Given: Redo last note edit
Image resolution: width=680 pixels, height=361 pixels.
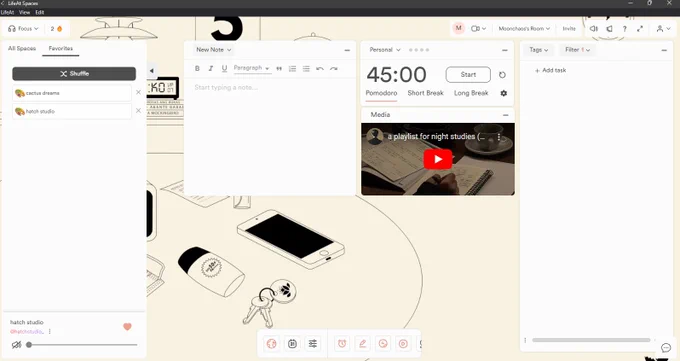Looking at the screenshot, I should coord(333,69).
